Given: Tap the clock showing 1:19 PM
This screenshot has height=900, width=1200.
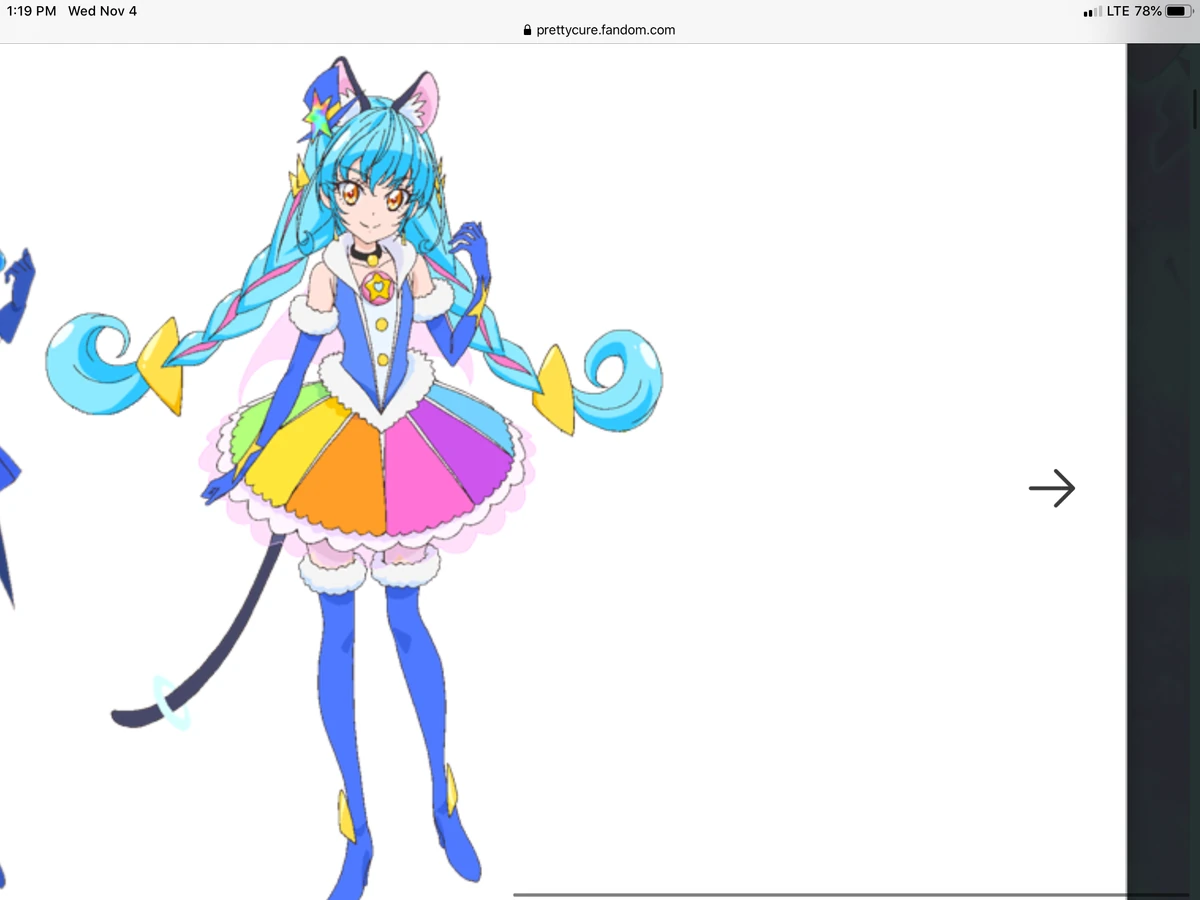Looking at the screenshot, I should coord(30,11).
